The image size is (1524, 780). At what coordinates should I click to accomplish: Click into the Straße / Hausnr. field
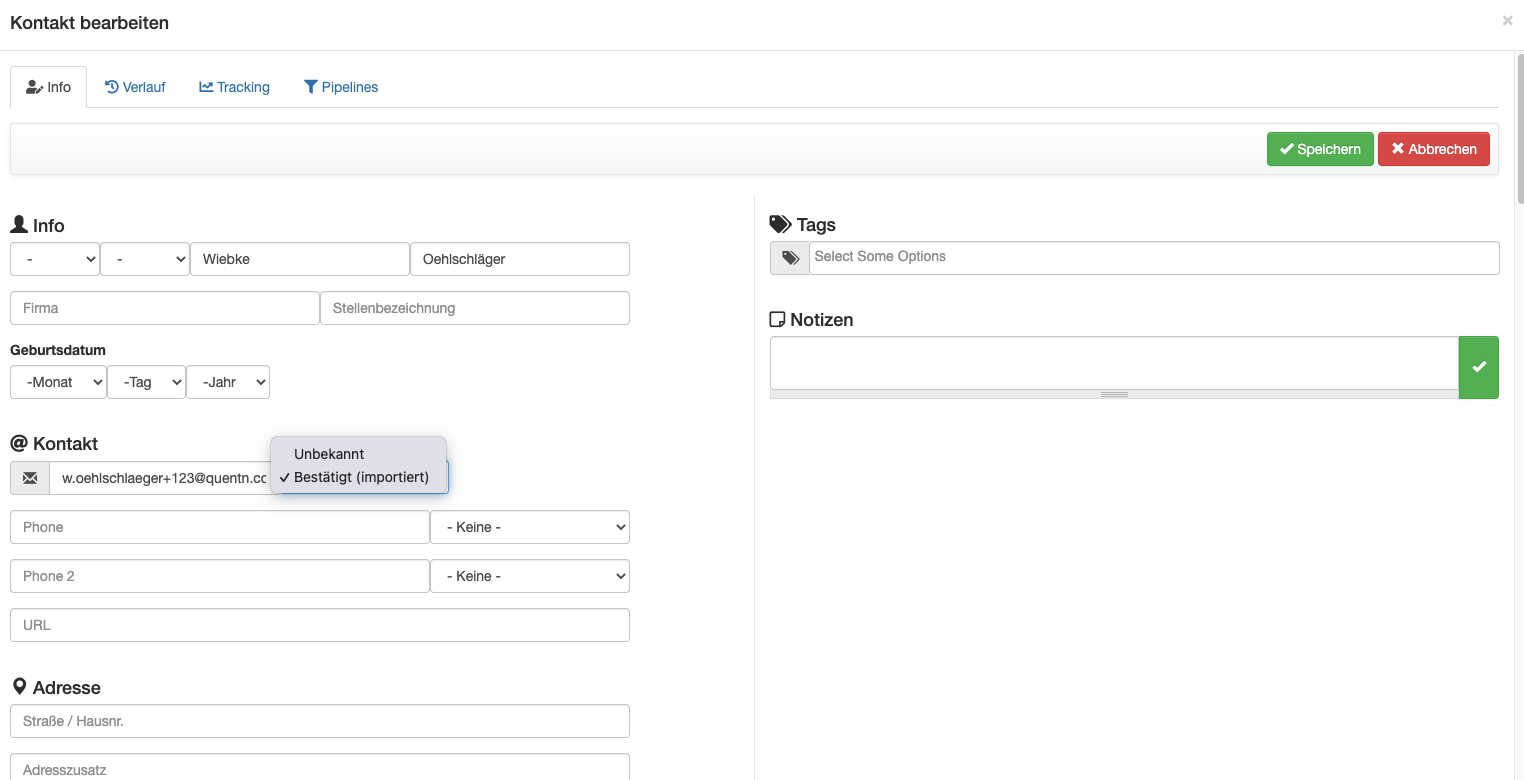click(x=319, y=721)
